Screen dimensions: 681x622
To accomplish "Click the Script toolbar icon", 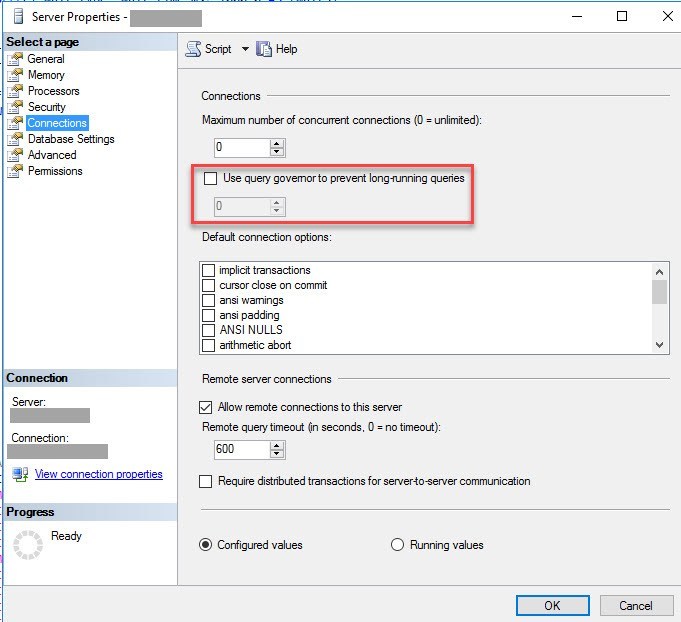I will 194,49.
